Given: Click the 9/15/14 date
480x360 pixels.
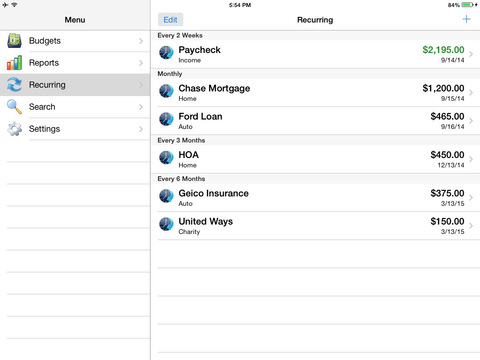Looking at the screenshot, I should click(x=452, y=98).
